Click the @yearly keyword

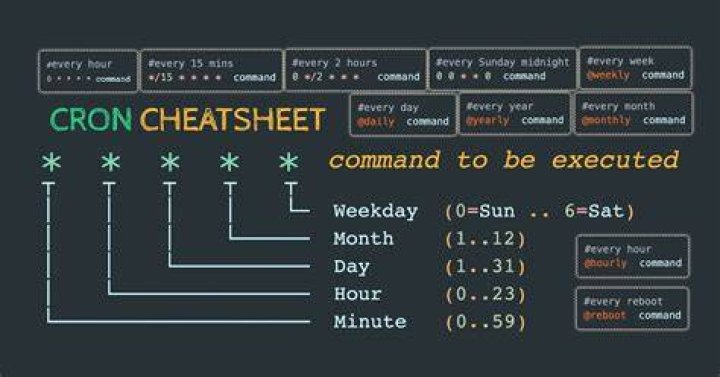click(x=488, y=121)
